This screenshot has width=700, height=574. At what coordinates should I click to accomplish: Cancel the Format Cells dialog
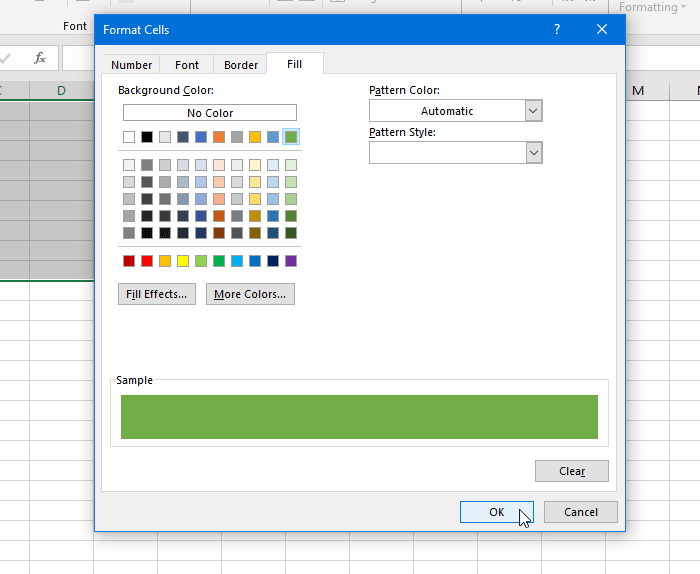pos(580,512)
